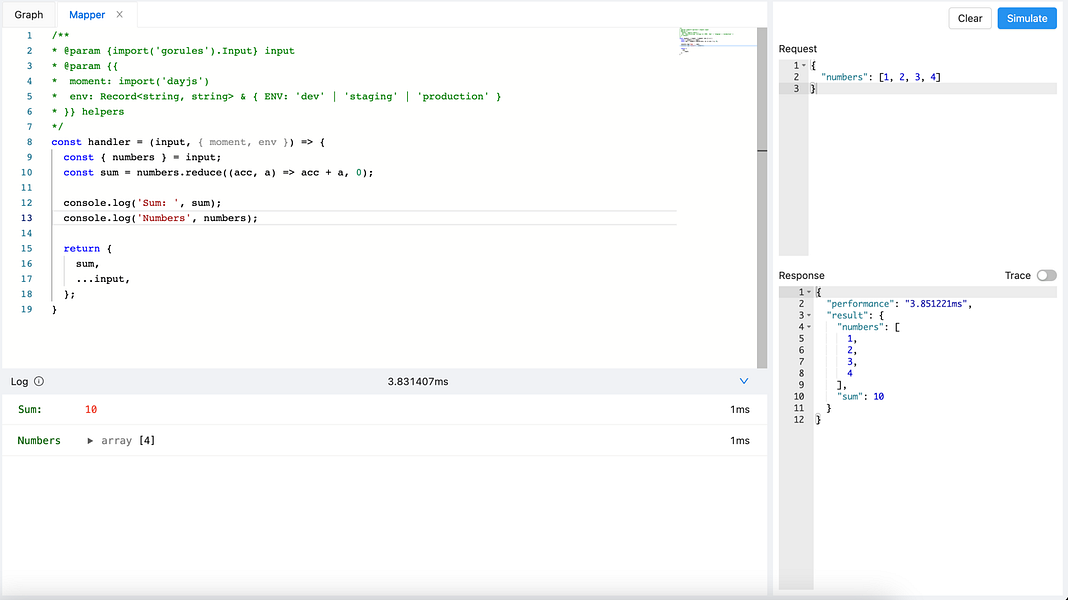The image size is (1068, 600).
Task: Collapse the result object in the Response
Action: click(810, 314)
